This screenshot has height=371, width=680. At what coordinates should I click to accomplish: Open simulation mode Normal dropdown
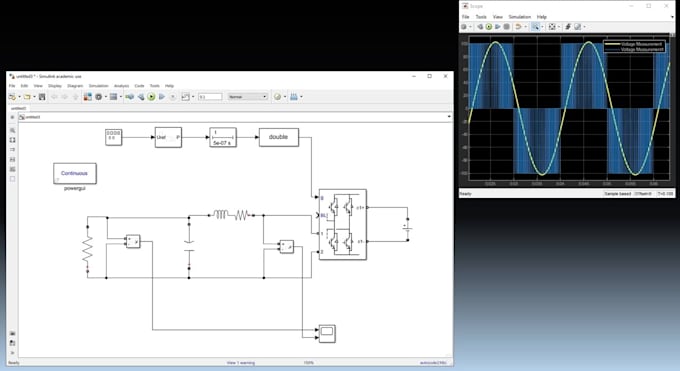pyautogui.click(x=248, y=97)
